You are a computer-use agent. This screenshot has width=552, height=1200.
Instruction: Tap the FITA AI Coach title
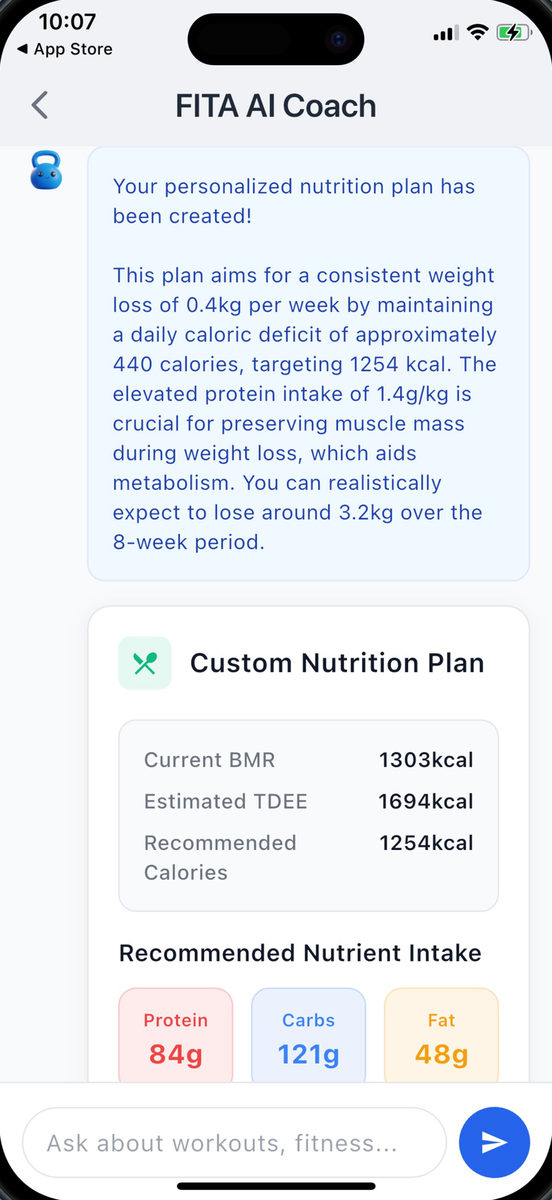point(276,106)
